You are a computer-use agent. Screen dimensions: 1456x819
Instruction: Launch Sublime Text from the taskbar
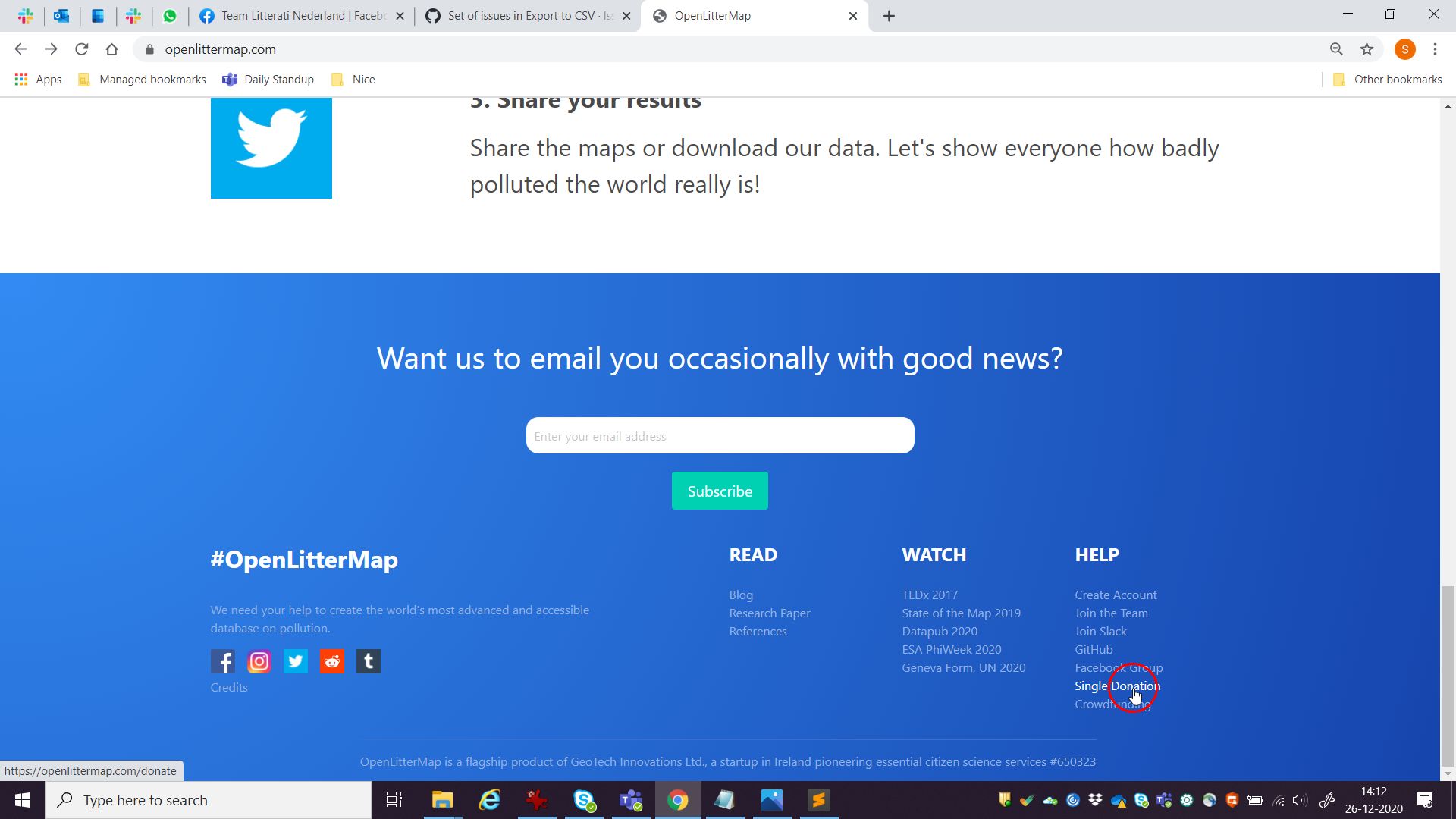(819, 799)
